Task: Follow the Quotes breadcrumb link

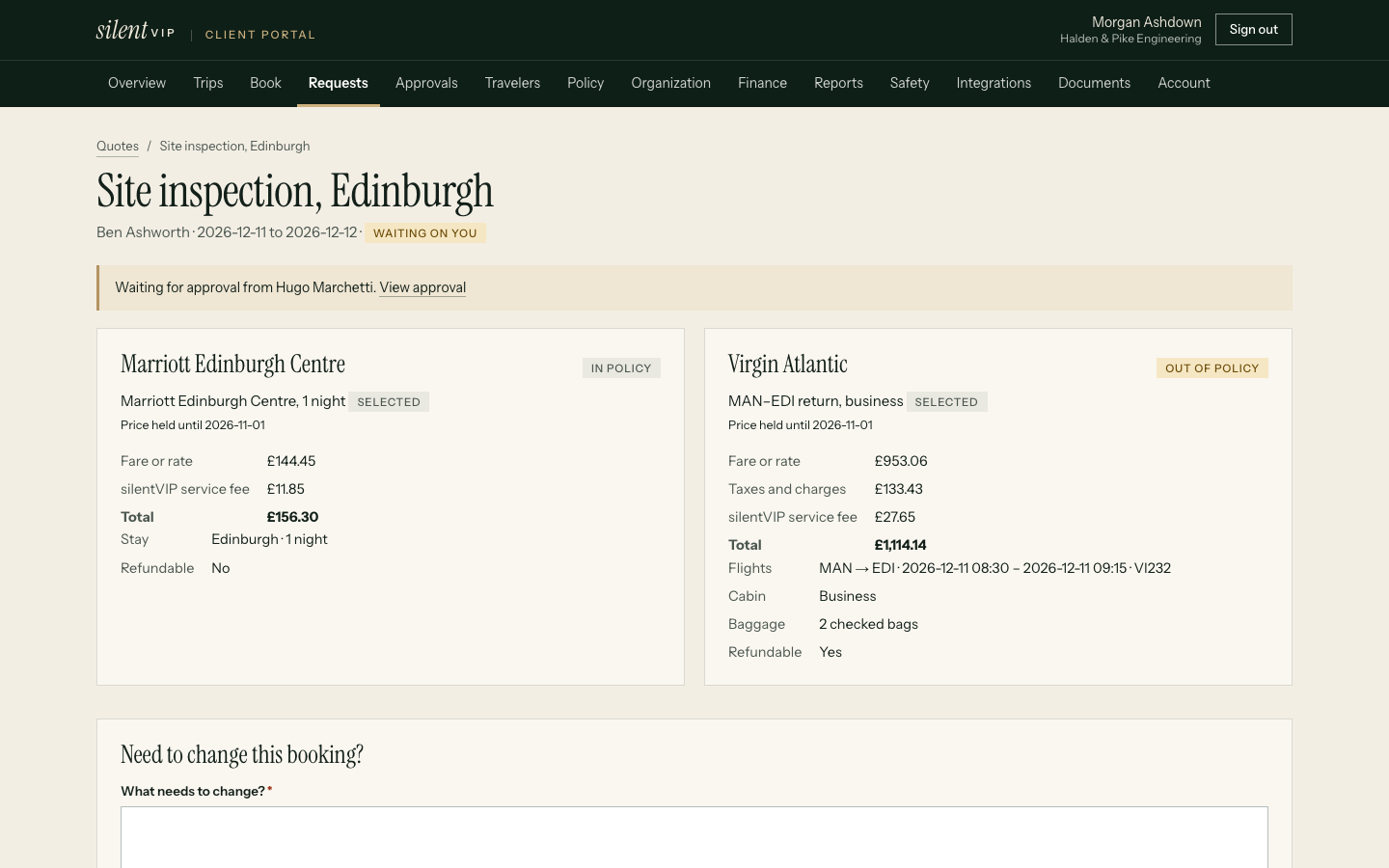Action: (118, 147)
